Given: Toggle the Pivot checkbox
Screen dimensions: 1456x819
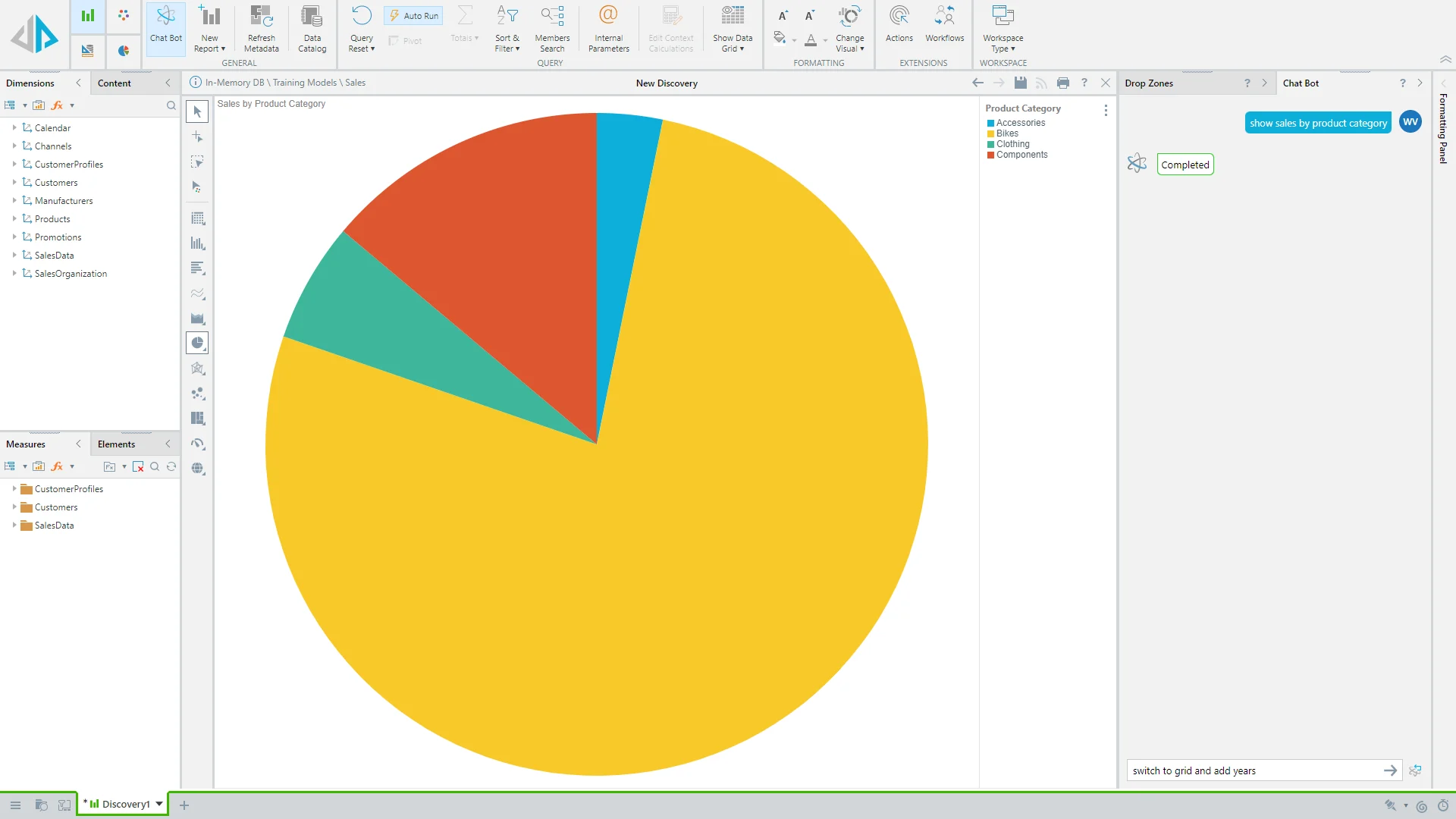Looking at the screenshot, I should pos(394,41).
